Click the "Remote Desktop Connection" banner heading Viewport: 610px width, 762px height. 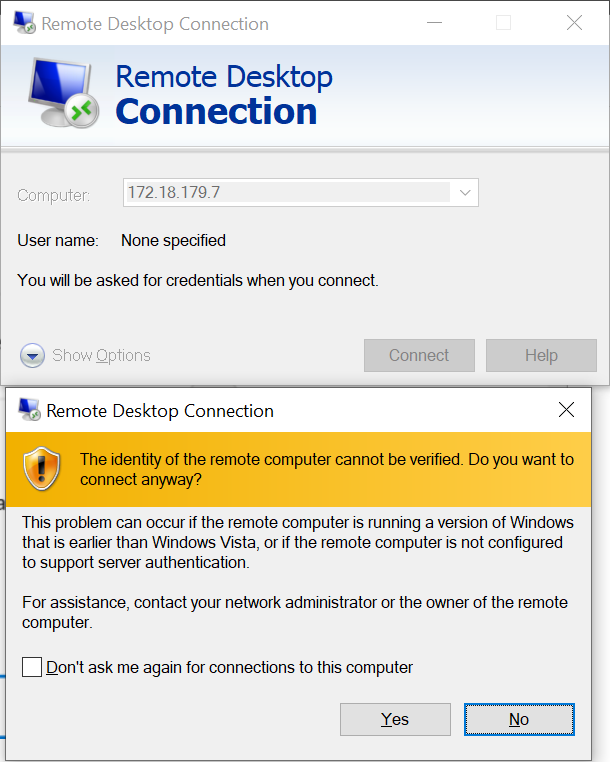(224, 94)
